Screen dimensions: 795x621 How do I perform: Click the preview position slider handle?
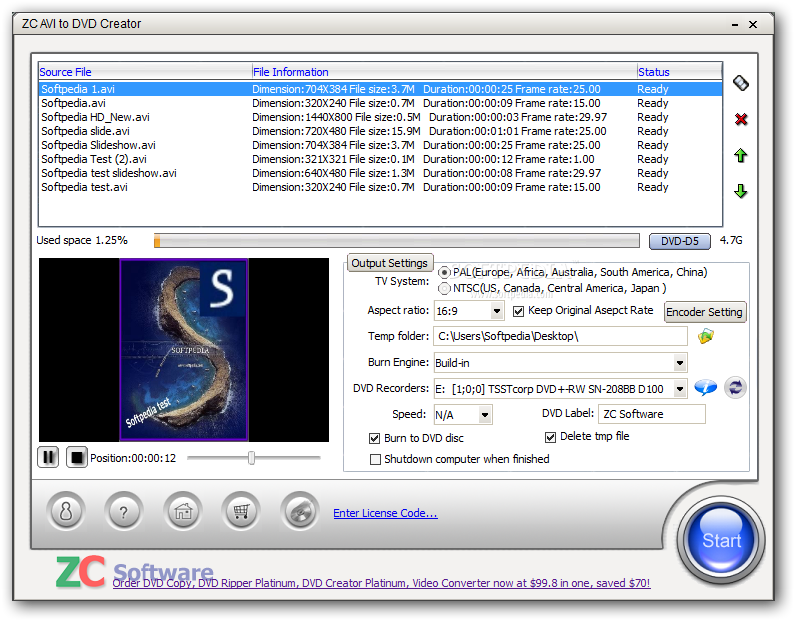(251, 458)
